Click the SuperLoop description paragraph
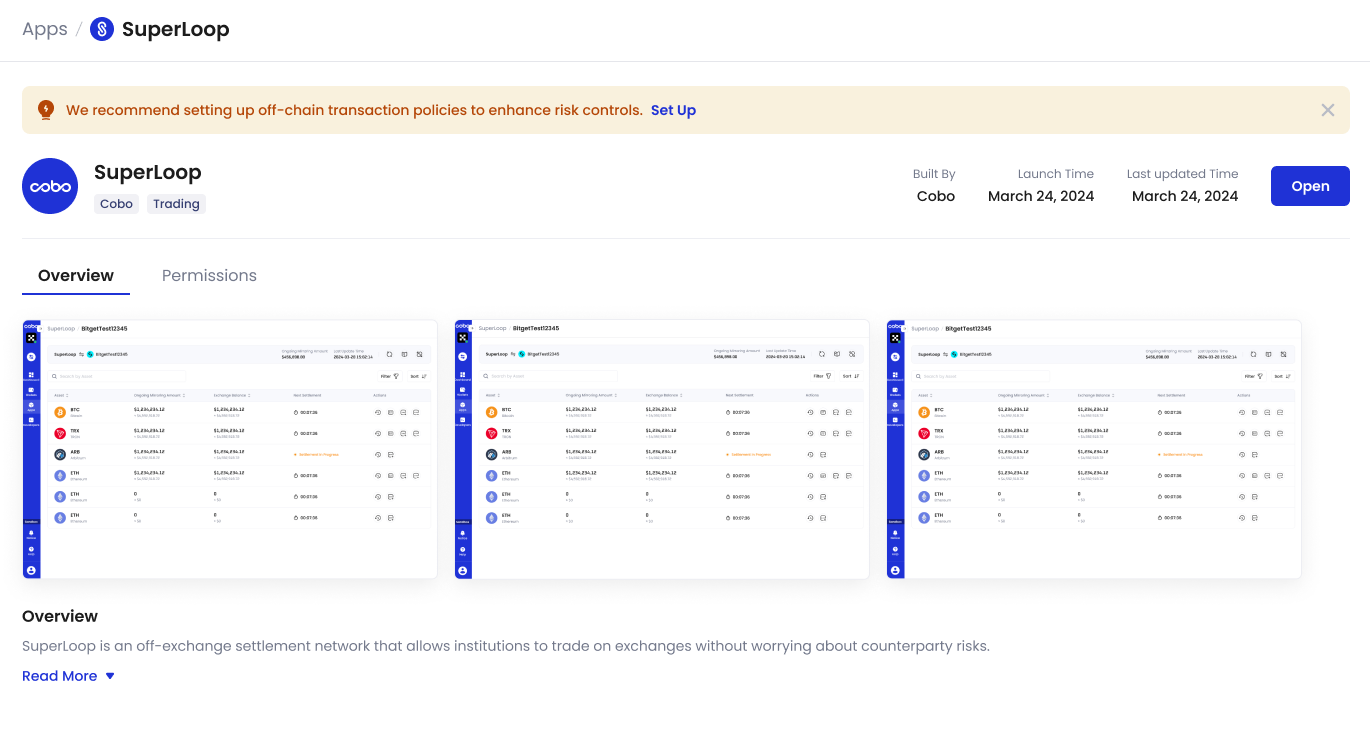 click(506, 646)
